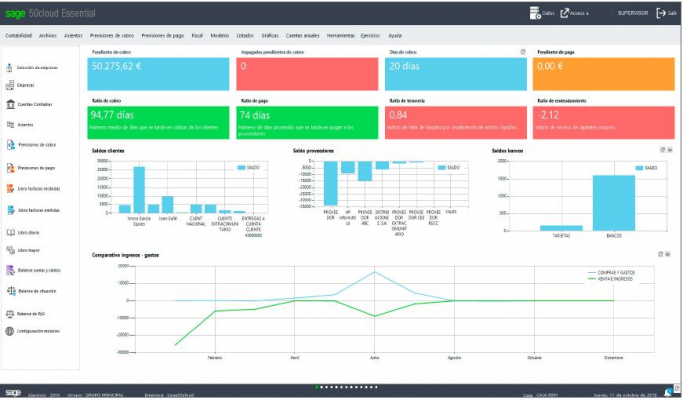The height and width of the screenshot is (400, 683).
Task: Open the Asientos menu in menu bar
Action: [73, 36]
